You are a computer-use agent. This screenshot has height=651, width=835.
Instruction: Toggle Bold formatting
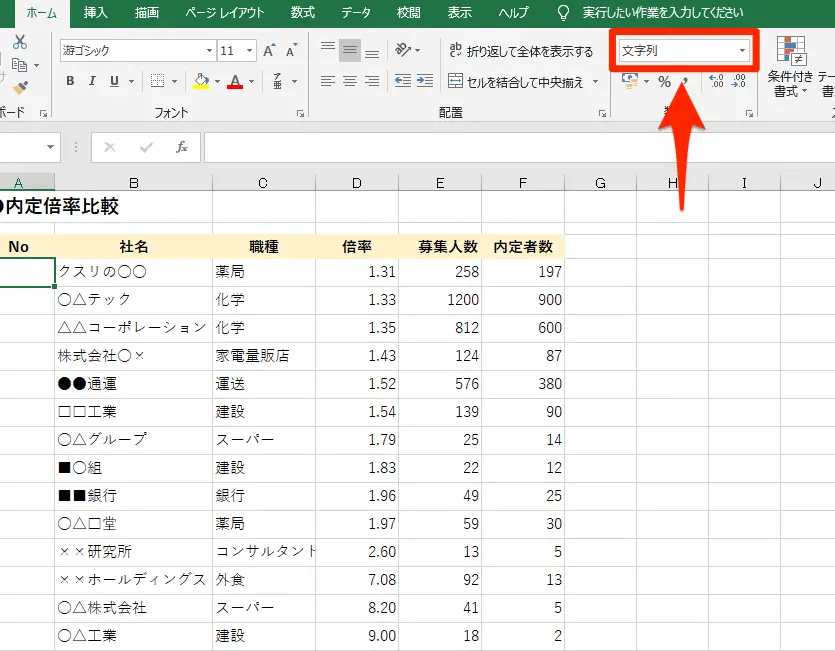coord(70,81)
